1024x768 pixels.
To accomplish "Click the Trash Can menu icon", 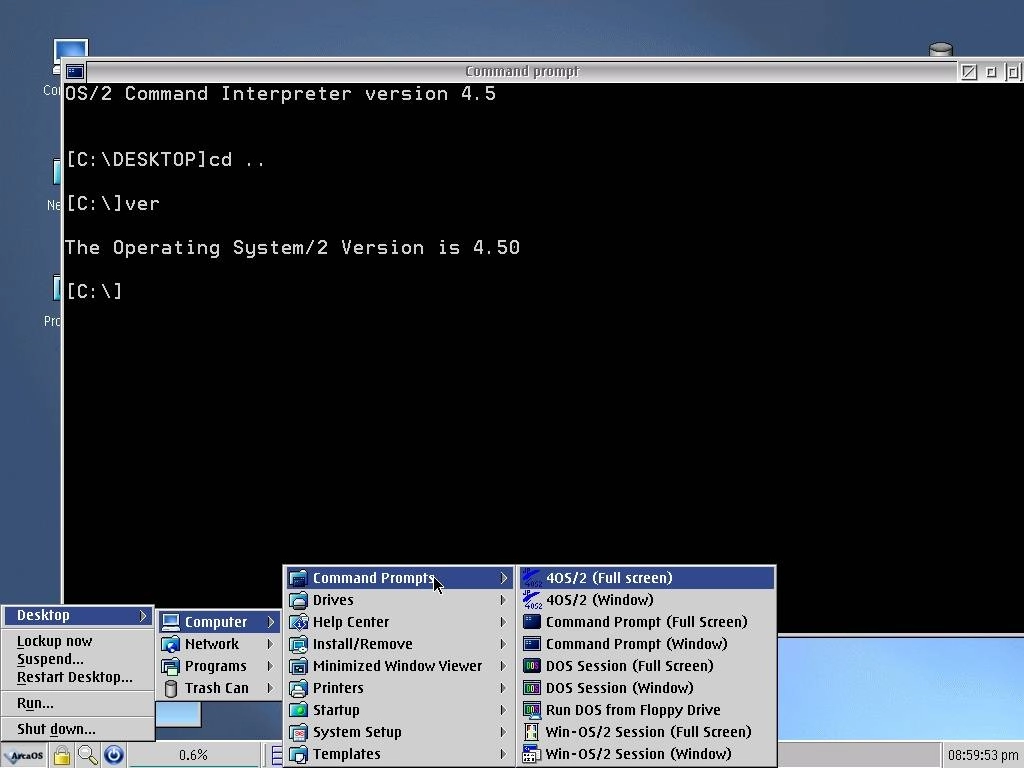I will click(x=170, y=688).
